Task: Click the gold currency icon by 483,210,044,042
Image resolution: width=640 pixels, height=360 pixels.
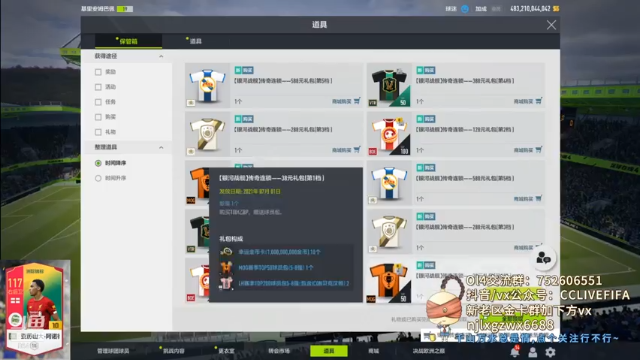Action: pos(556,9)
